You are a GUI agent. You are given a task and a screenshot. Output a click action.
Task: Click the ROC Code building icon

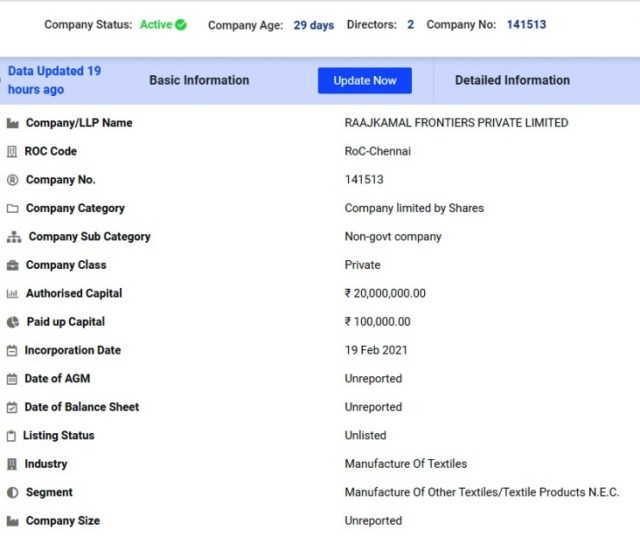[x=13, y=152]
